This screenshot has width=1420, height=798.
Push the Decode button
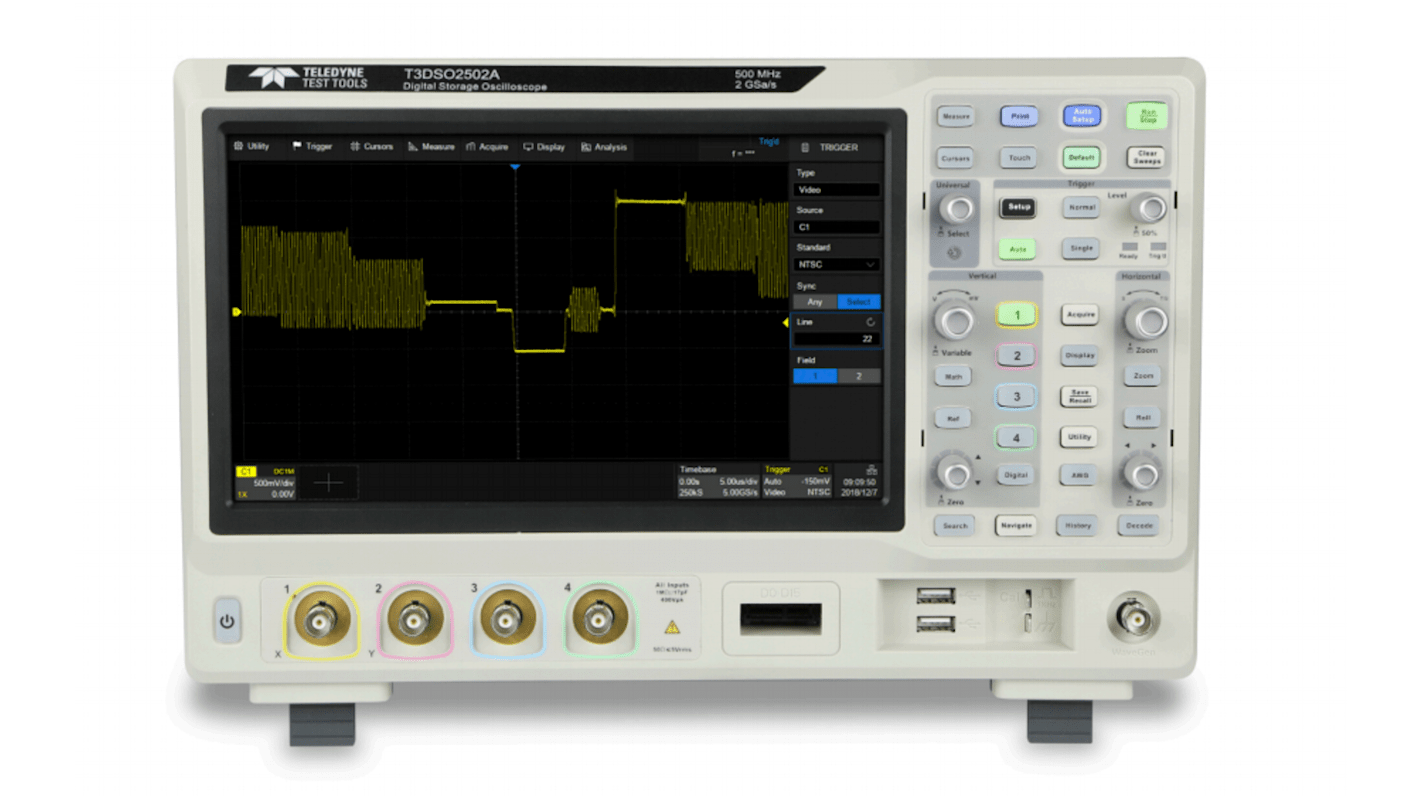pos(1139,525)
